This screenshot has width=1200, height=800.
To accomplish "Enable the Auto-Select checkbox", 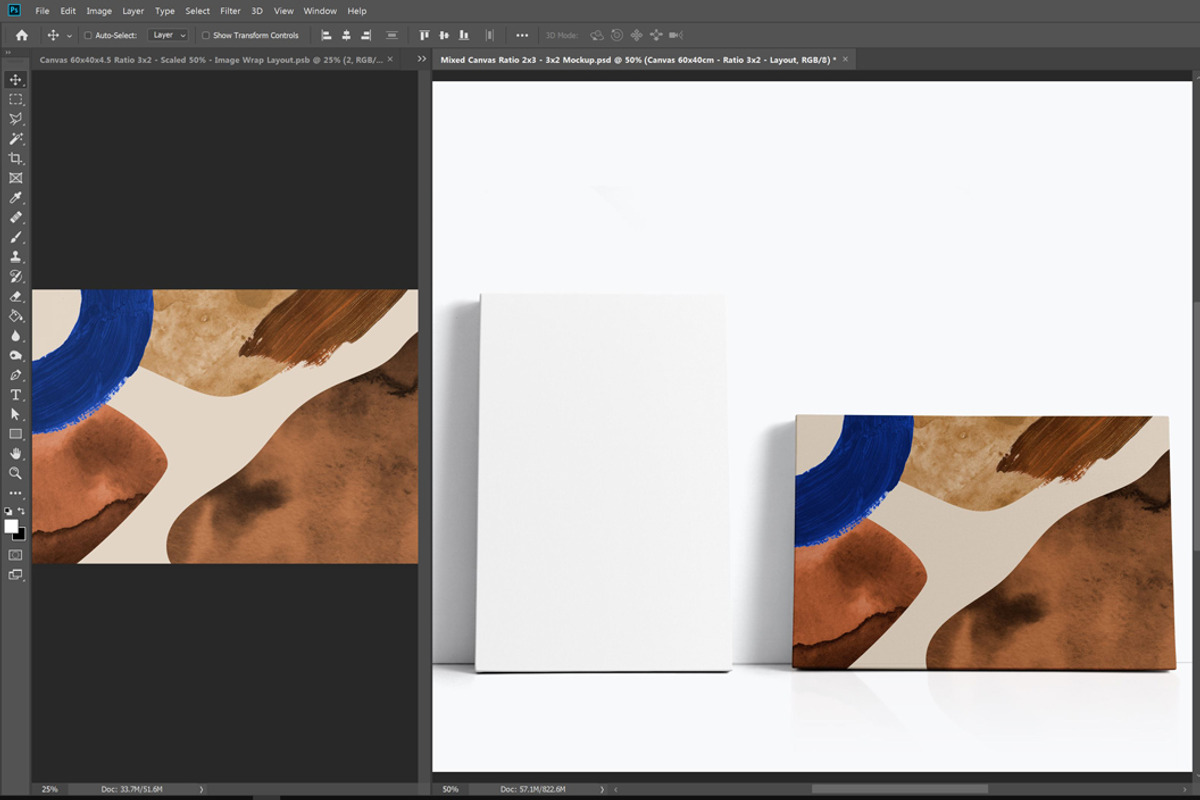I will (x=88, y=35).
